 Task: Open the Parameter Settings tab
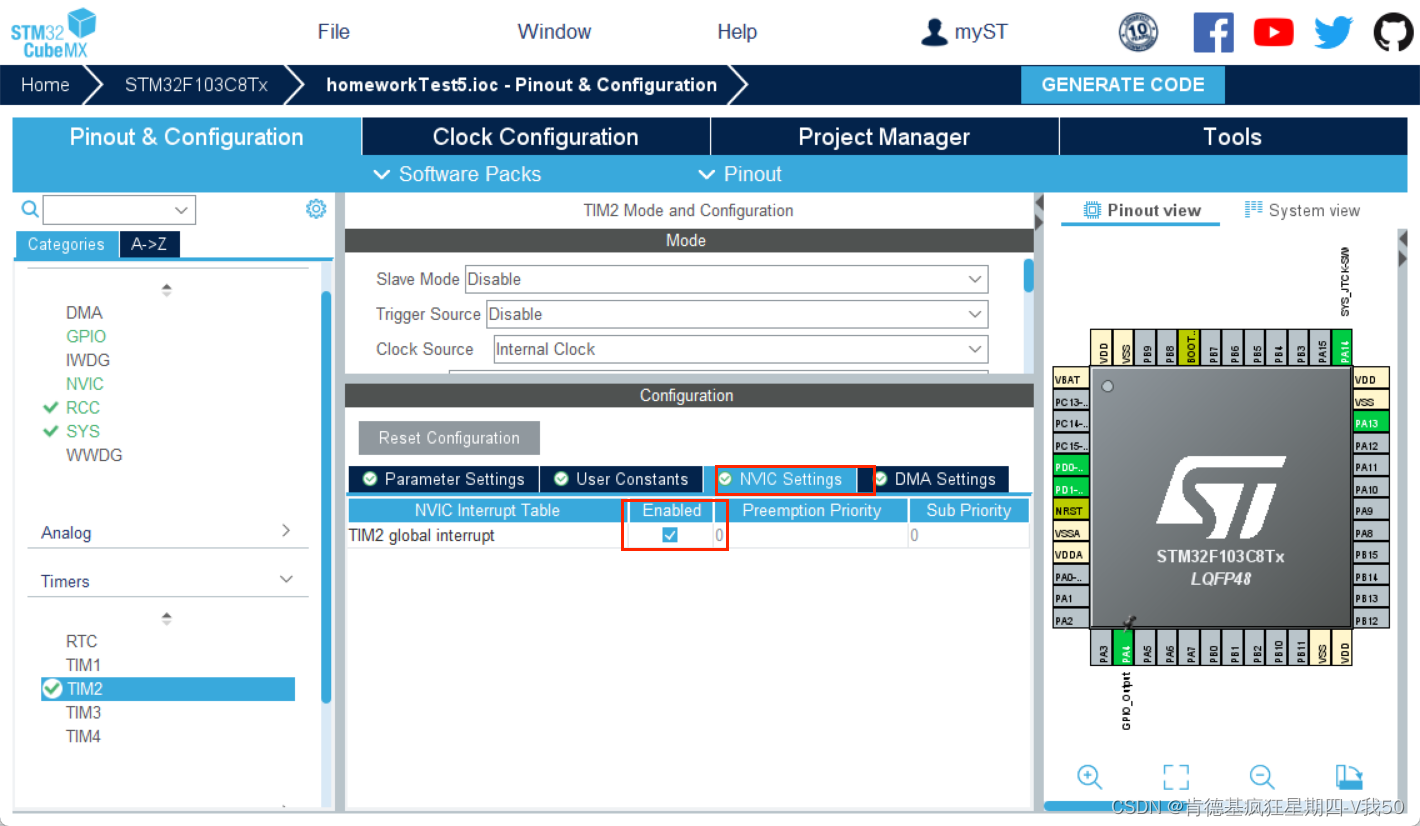tap(443, 479)
